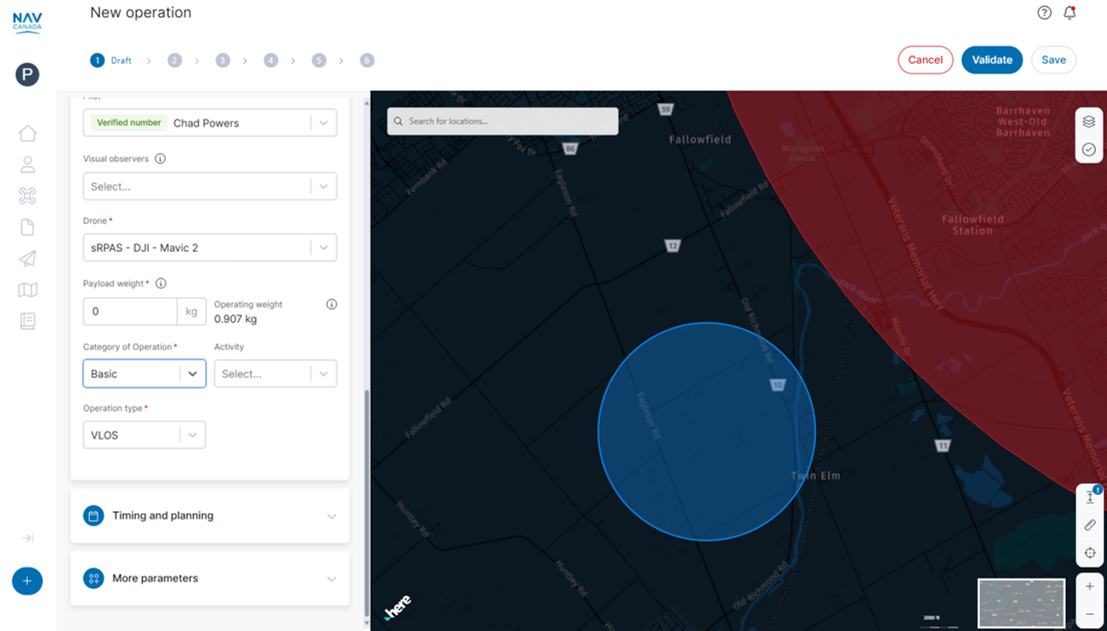Screen dimensions: 1107x631
Task: Open the map layers icon
Action: [x=1089, y=121]
